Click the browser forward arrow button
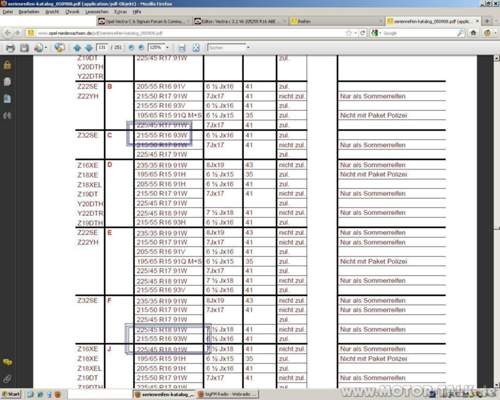This screenshot has width=500, height=400. tap(17, 33)
